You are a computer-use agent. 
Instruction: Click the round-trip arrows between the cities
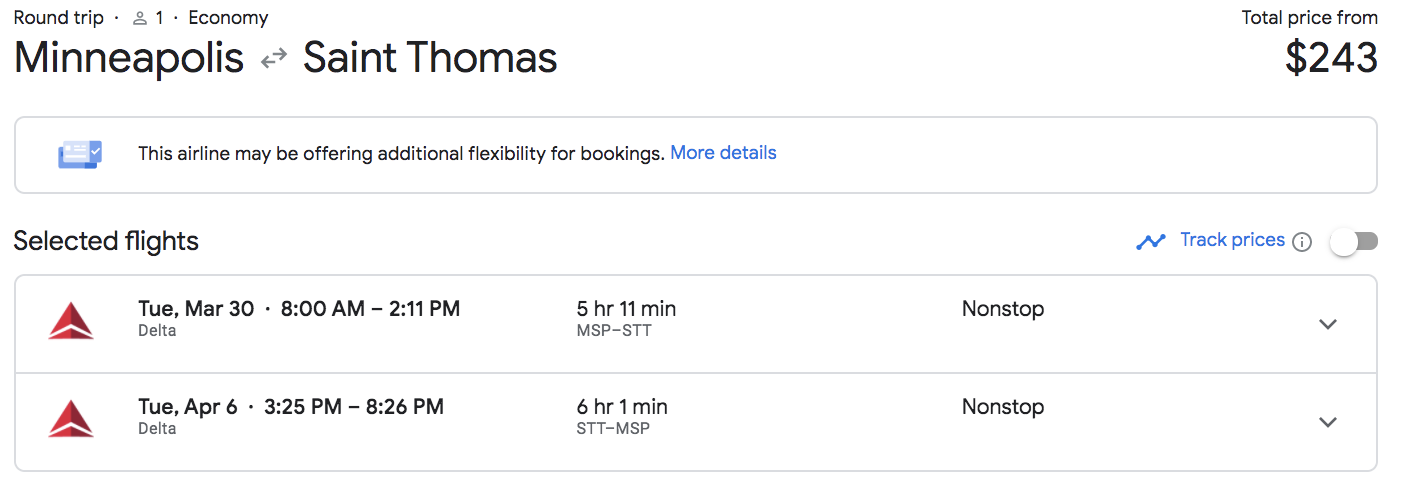[x=273, y=60]
